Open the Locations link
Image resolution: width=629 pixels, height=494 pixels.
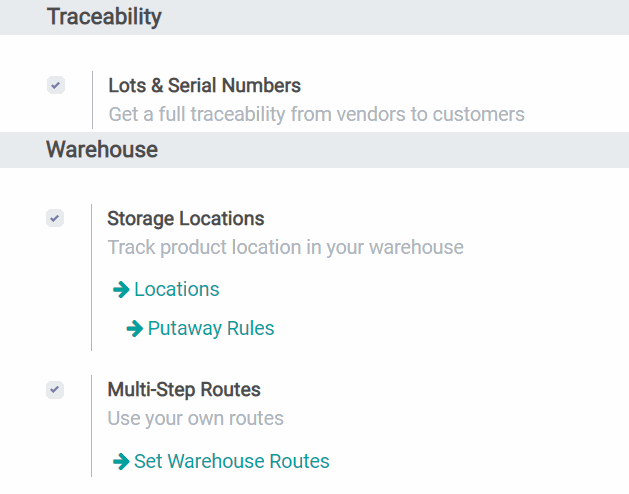tap(176, 290)
